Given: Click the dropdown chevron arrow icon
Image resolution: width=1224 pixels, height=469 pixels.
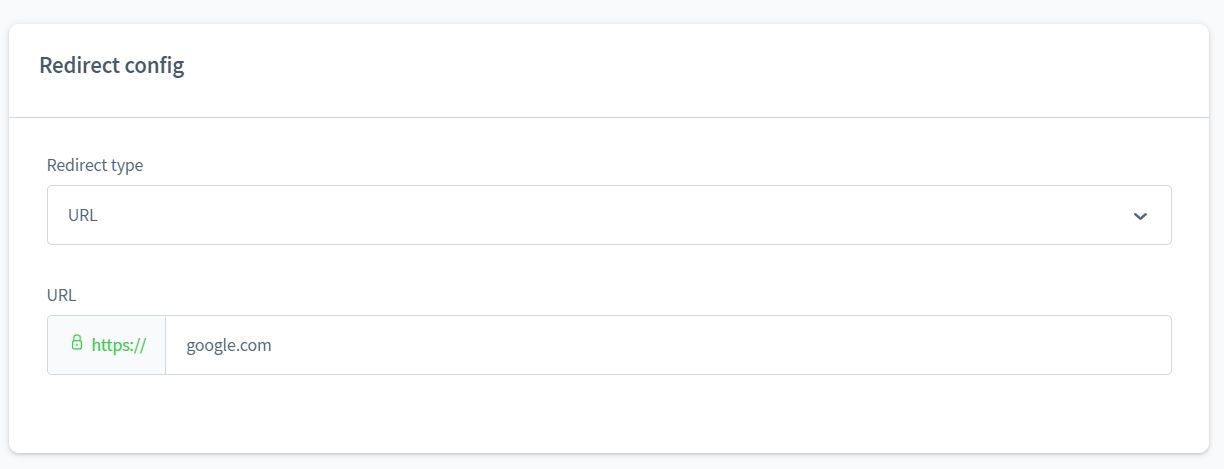Looking at the screenshot, I should (x=1140, y=216).
